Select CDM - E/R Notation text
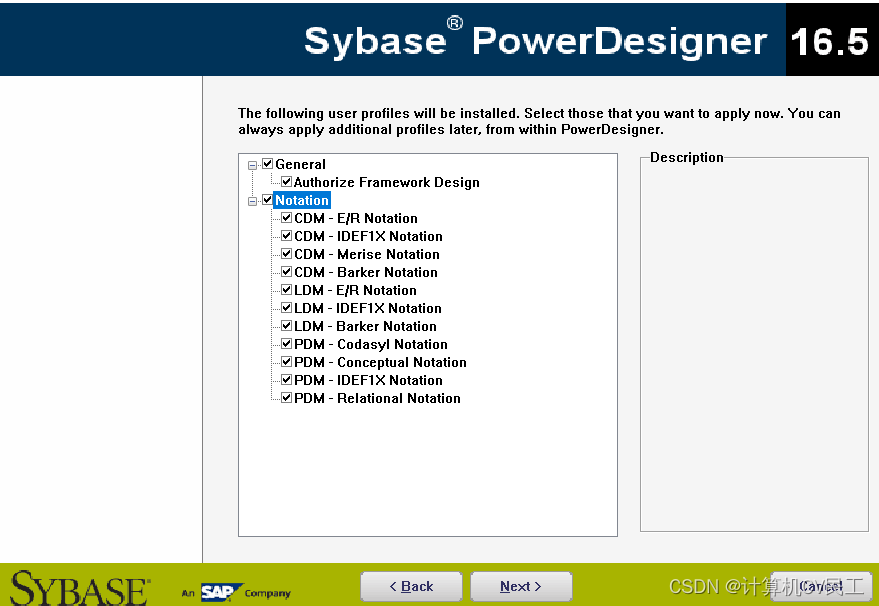 point(356,218)
